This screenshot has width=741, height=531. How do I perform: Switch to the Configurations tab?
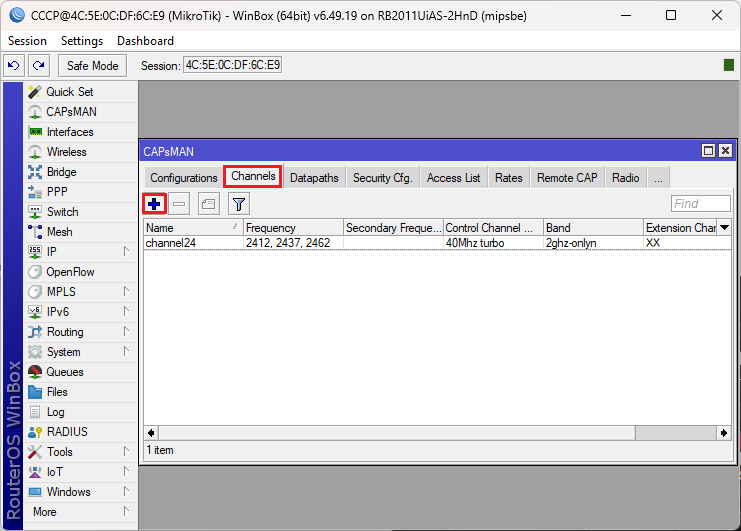coord(184,178)
